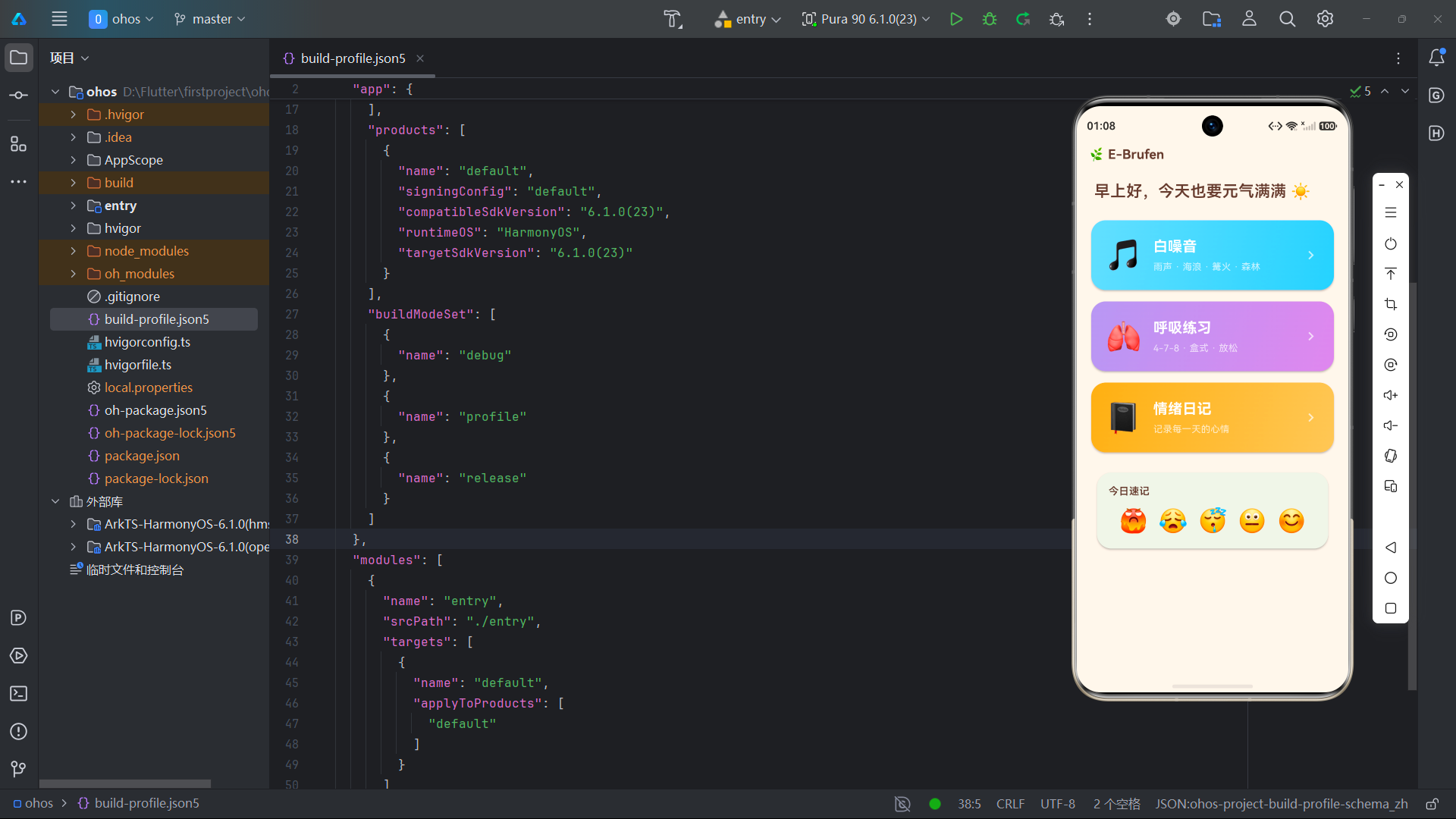Image resolution: width=1456 pixels, height=819 pixels.
Task: Start debugging with the bug icon
Action: click(990, 19)
